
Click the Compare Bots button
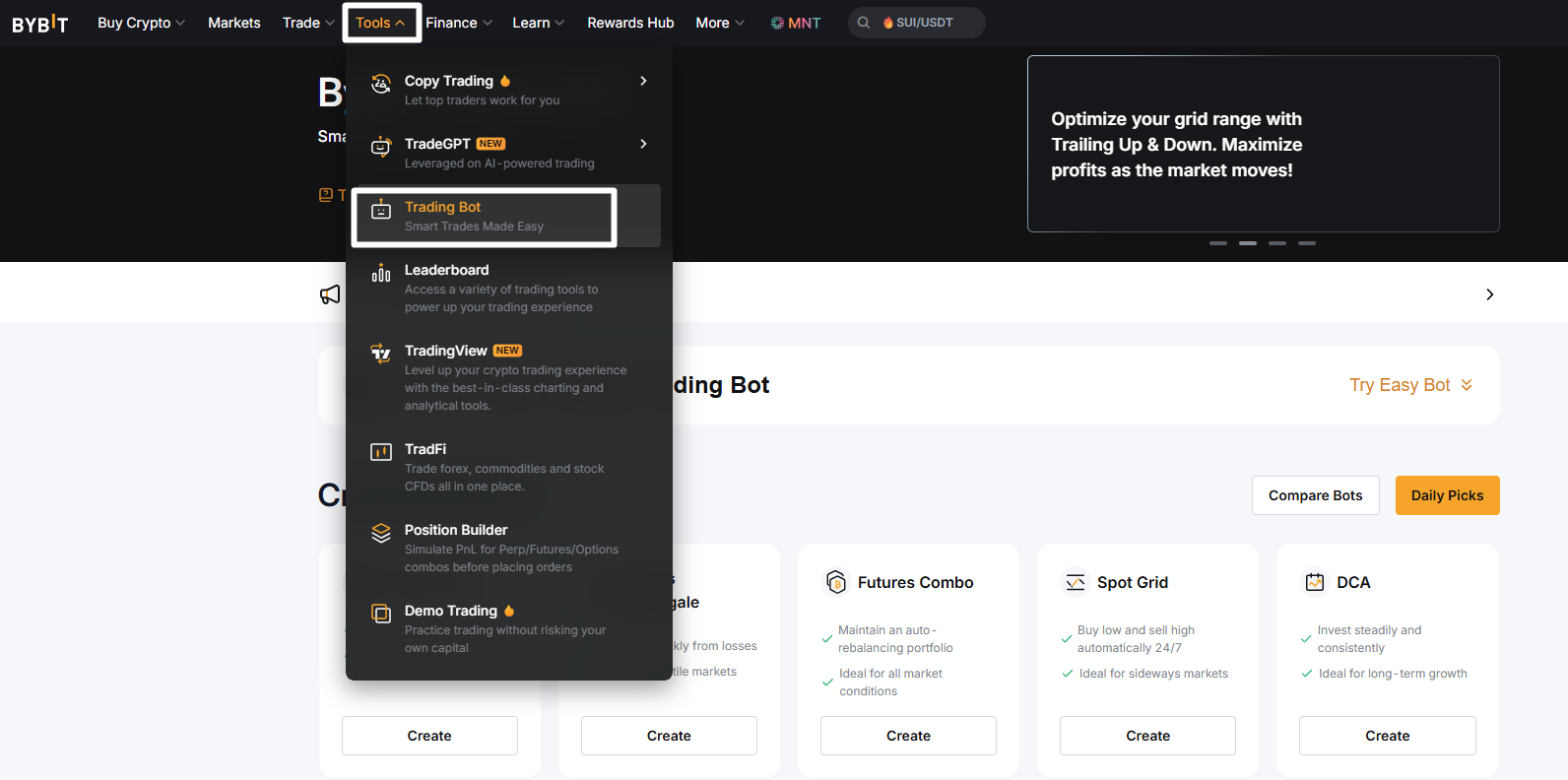point(1316,495)
